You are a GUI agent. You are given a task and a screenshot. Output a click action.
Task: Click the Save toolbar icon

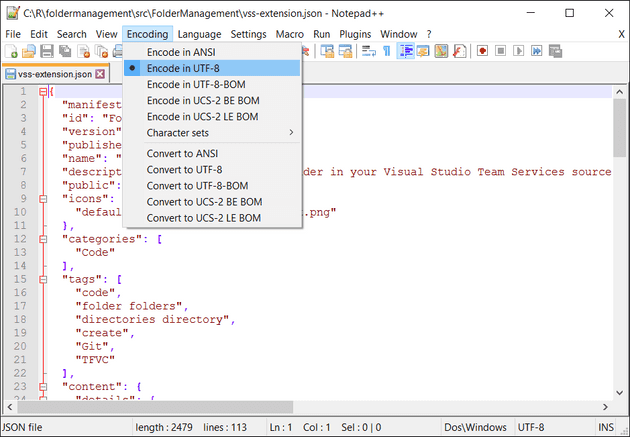coord(47,51)
